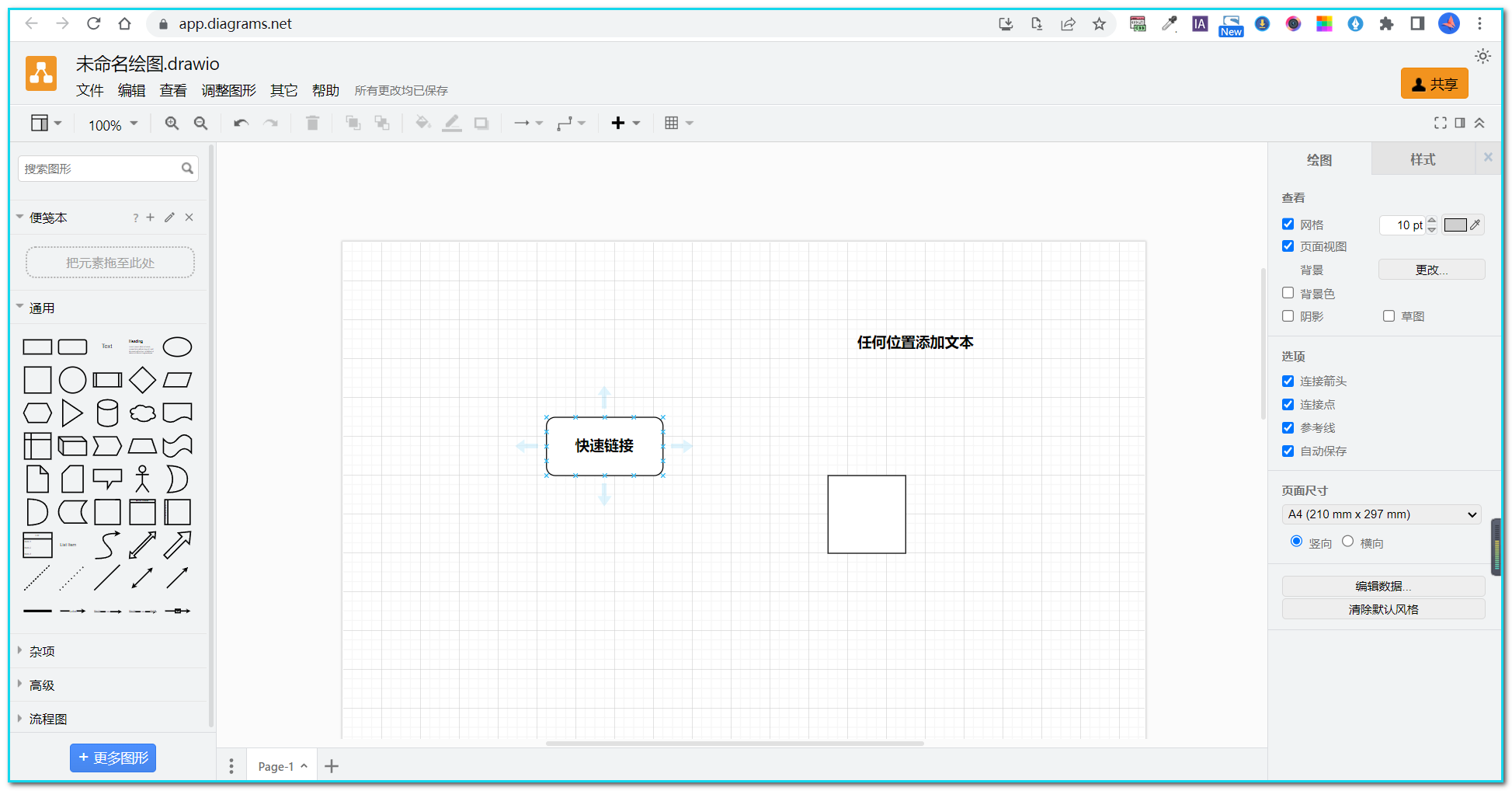Open the view panel layout dropdown
The width and height of the screenshot is (1512, 791).
point(46,124)
